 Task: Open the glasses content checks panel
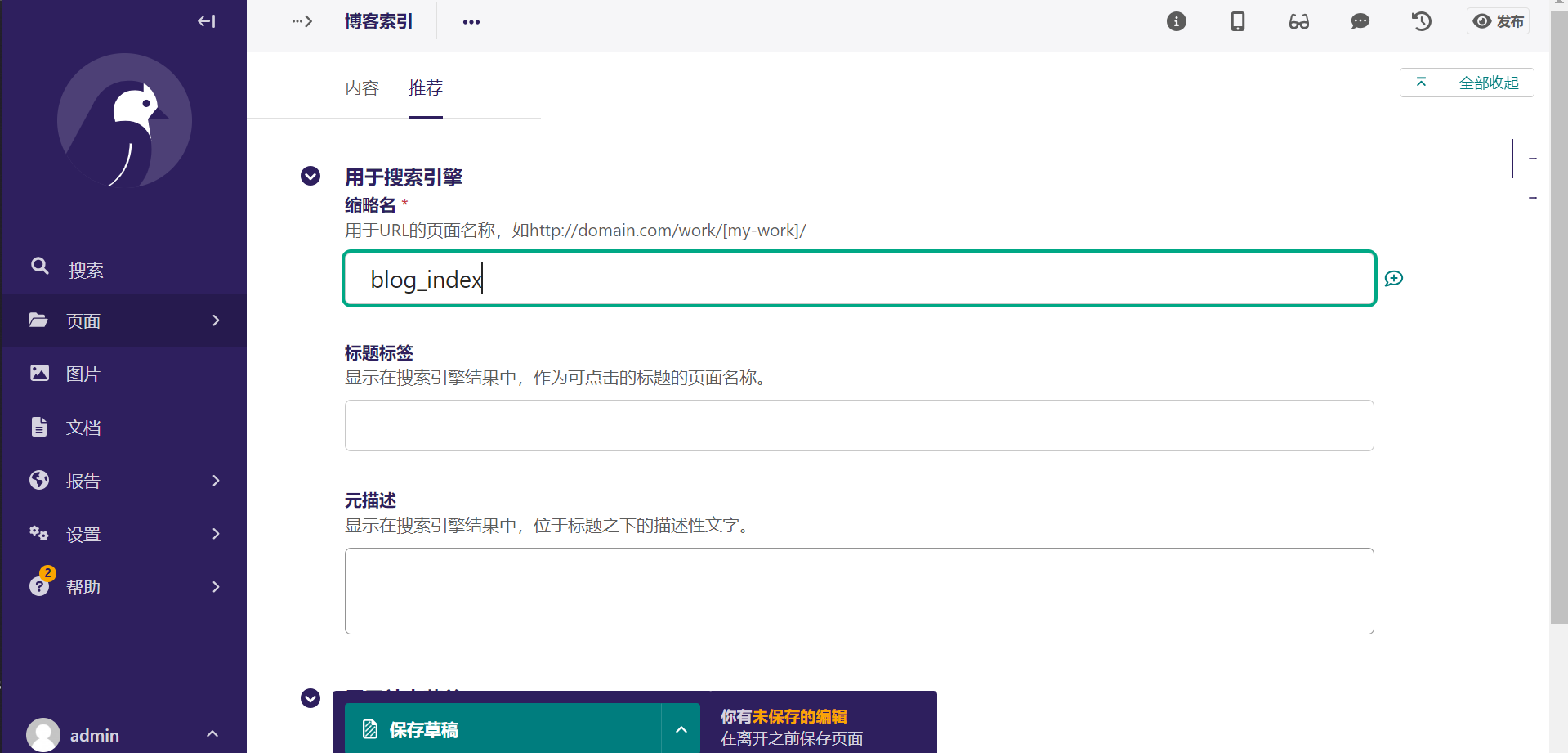click(x=1299, y=21)
